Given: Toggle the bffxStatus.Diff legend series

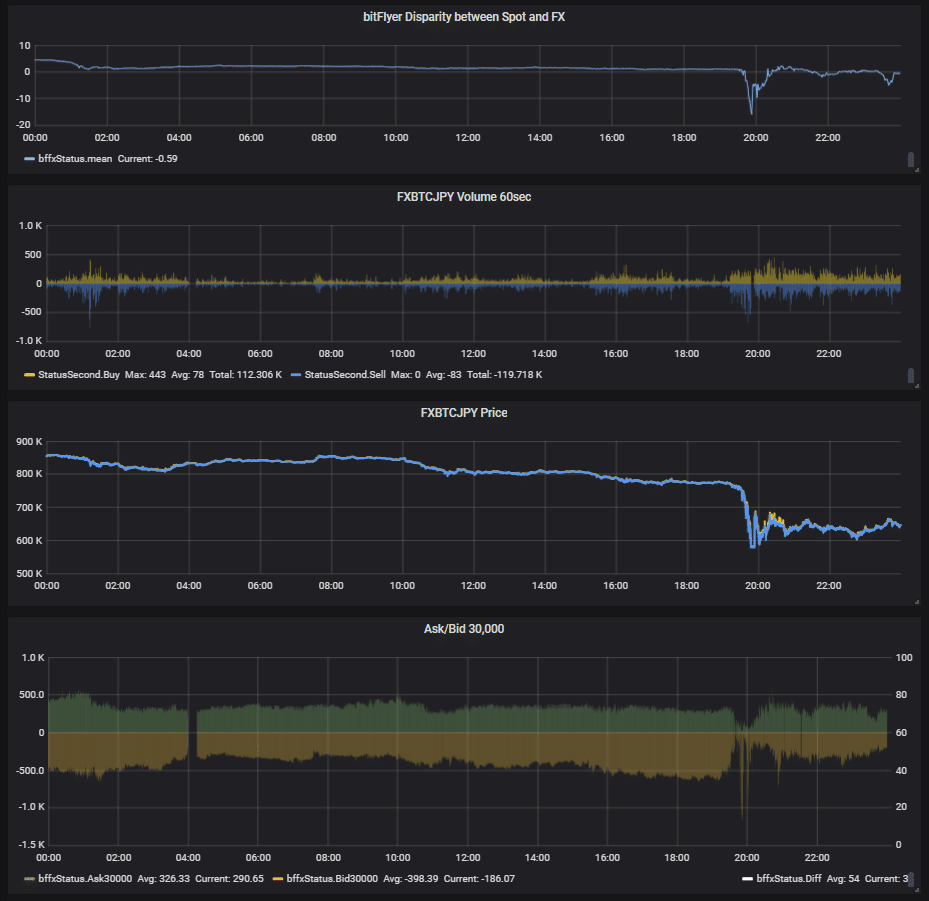Looking at the screenshot, I should coord(789,878).
